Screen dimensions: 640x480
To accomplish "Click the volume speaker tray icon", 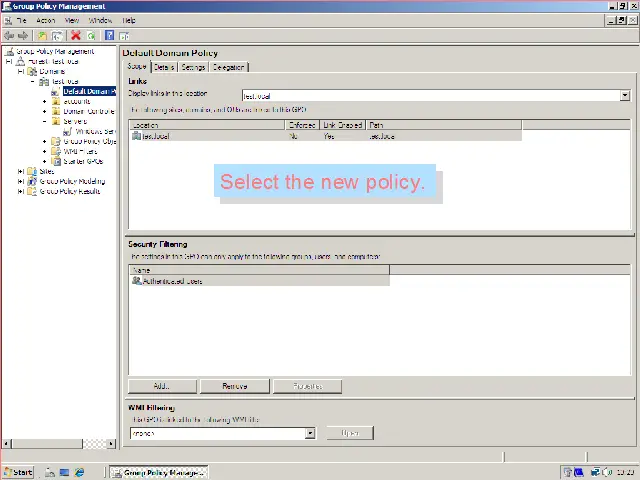I will tap(606, 472).
